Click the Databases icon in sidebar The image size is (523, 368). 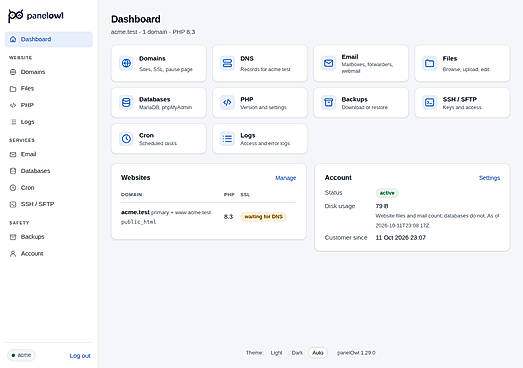click(13, 171)
